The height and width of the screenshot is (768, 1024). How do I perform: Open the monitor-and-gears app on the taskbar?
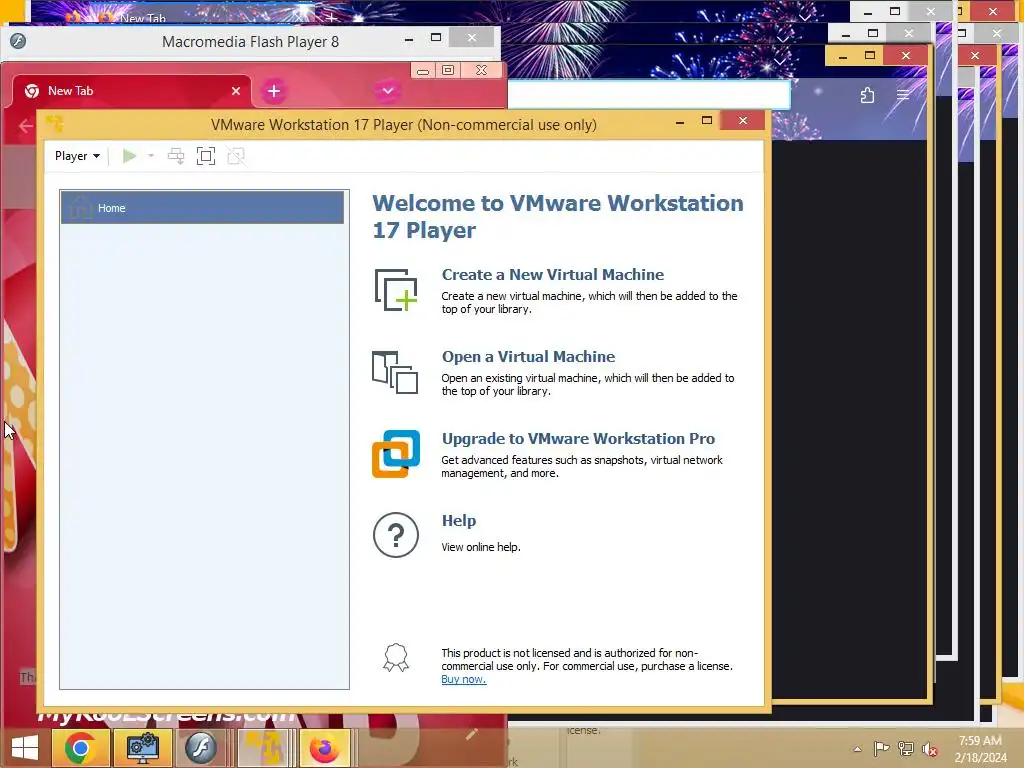click(x=142, y=748)
